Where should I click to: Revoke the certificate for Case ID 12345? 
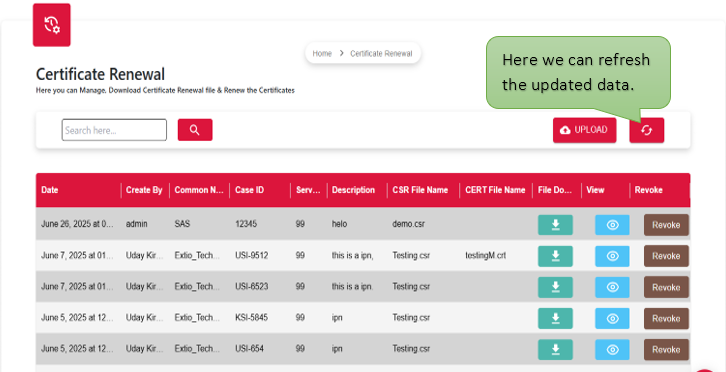click(666, 225)
